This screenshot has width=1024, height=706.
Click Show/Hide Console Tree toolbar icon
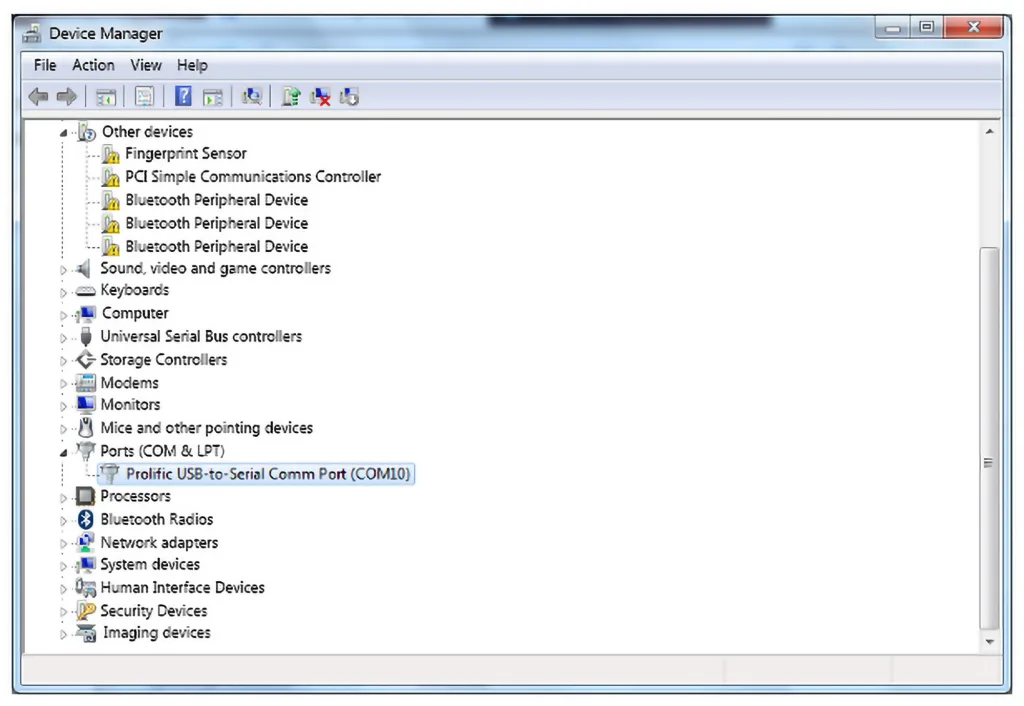(105, 97)
